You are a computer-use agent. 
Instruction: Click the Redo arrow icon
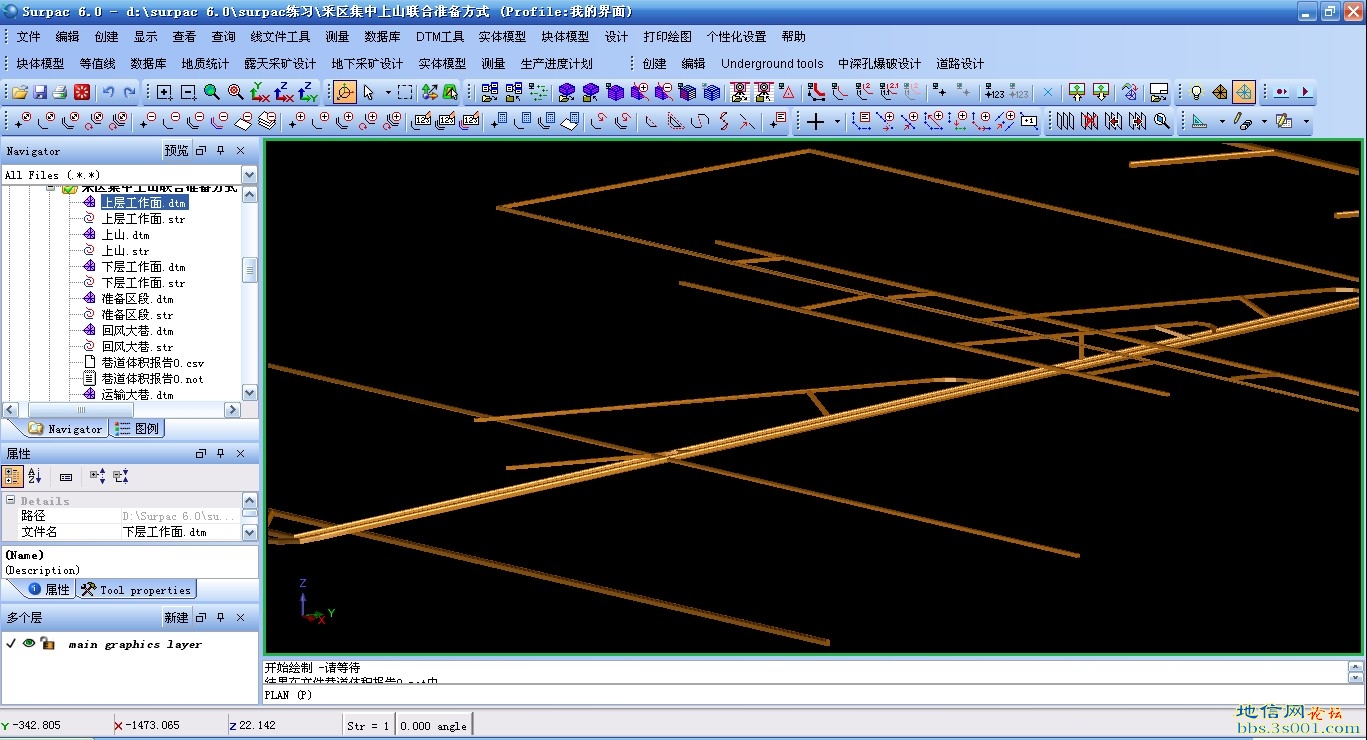[129, 92]
